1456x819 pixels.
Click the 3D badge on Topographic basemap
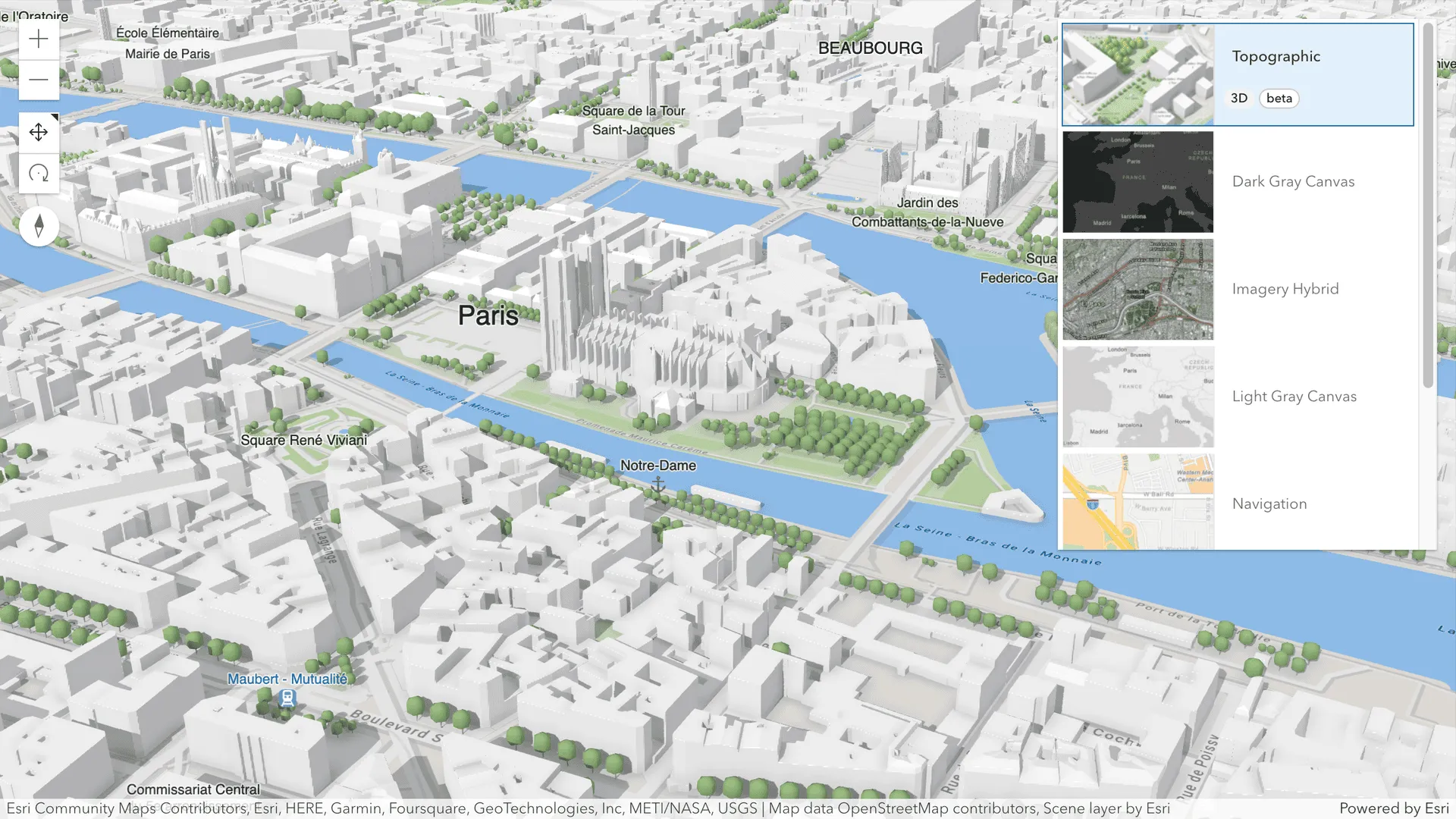tap(1239, 98)
